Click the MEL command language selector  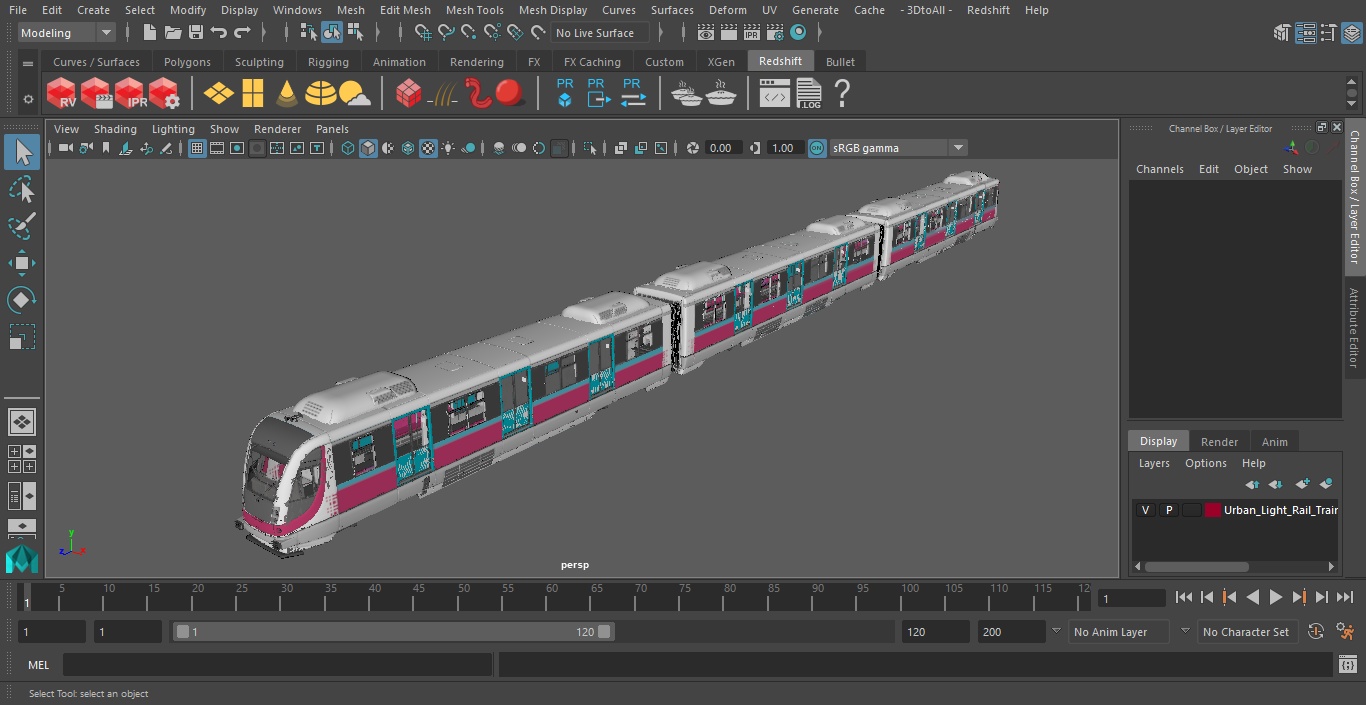[38, 665]
